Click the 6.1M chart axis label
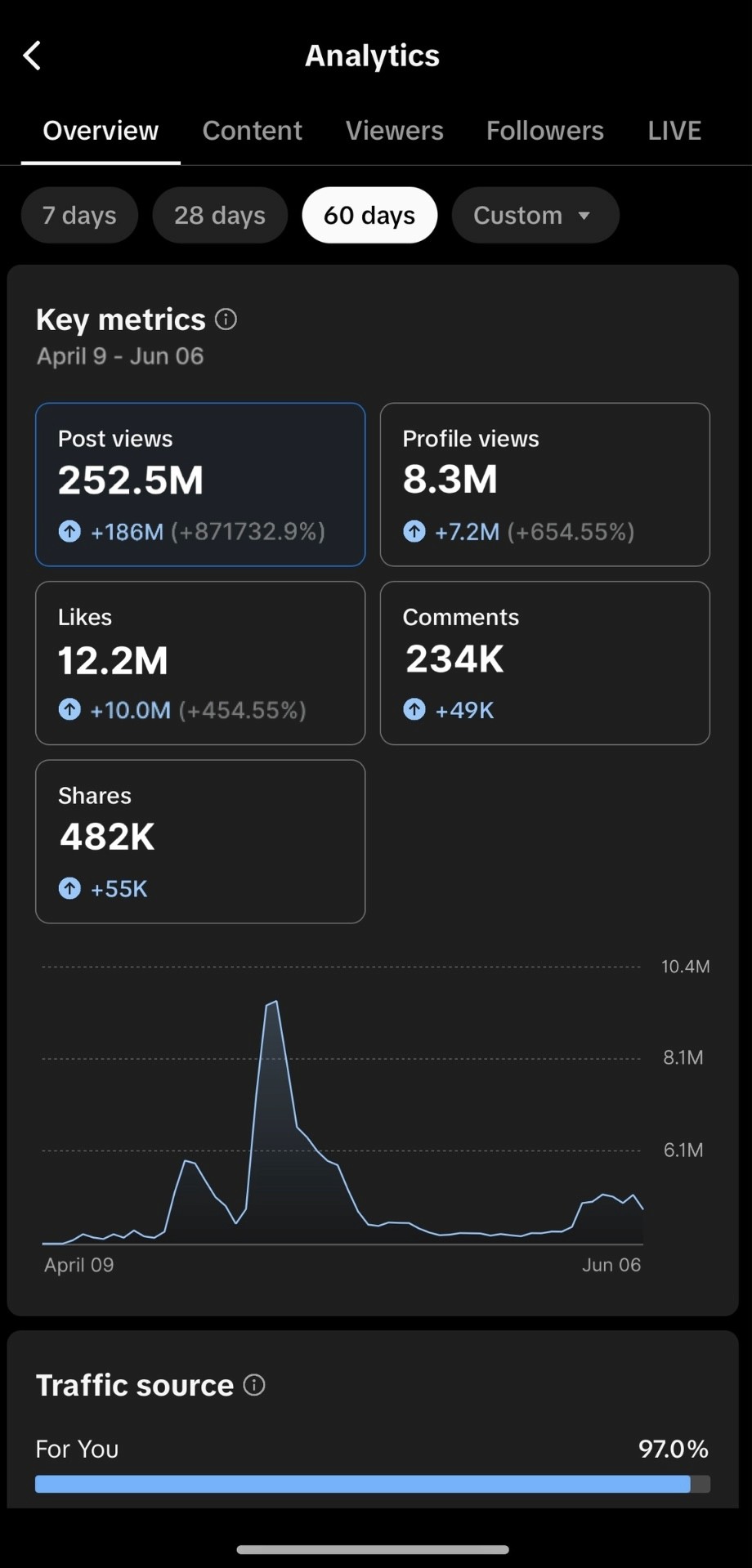 683,1150
